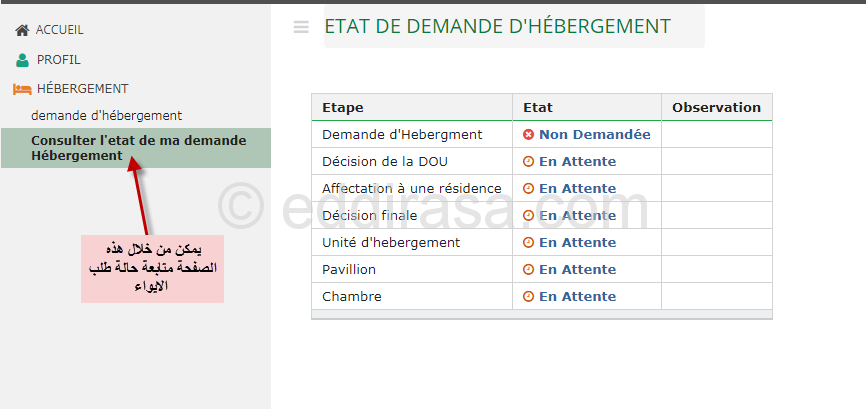Click the Etat column header
The height and width of the screenshot is (409, 866).
[x=538, y=107]
